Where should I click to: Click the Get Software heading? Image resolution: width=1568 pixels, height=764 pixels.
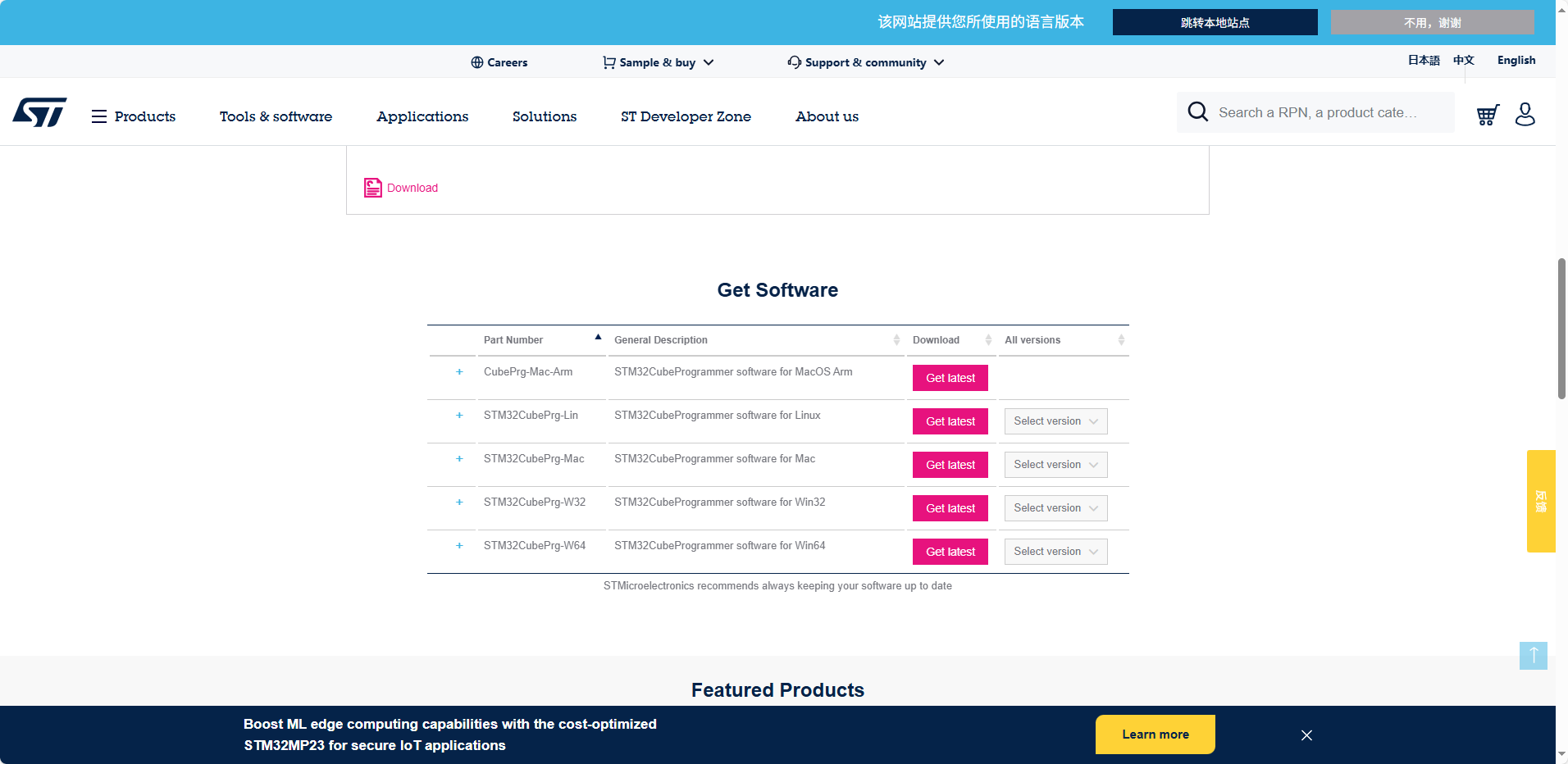[x=777, y=290]
